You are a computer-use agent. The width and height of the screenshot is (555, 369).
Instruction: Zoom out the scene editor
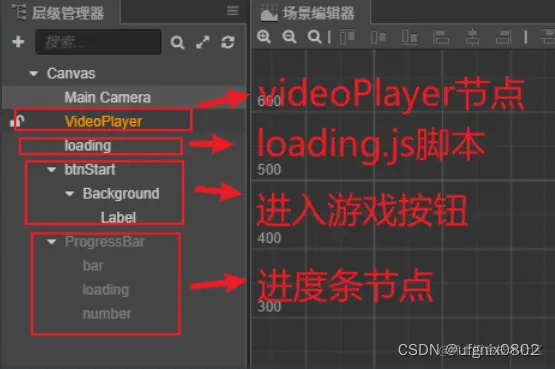click(289, 36)
